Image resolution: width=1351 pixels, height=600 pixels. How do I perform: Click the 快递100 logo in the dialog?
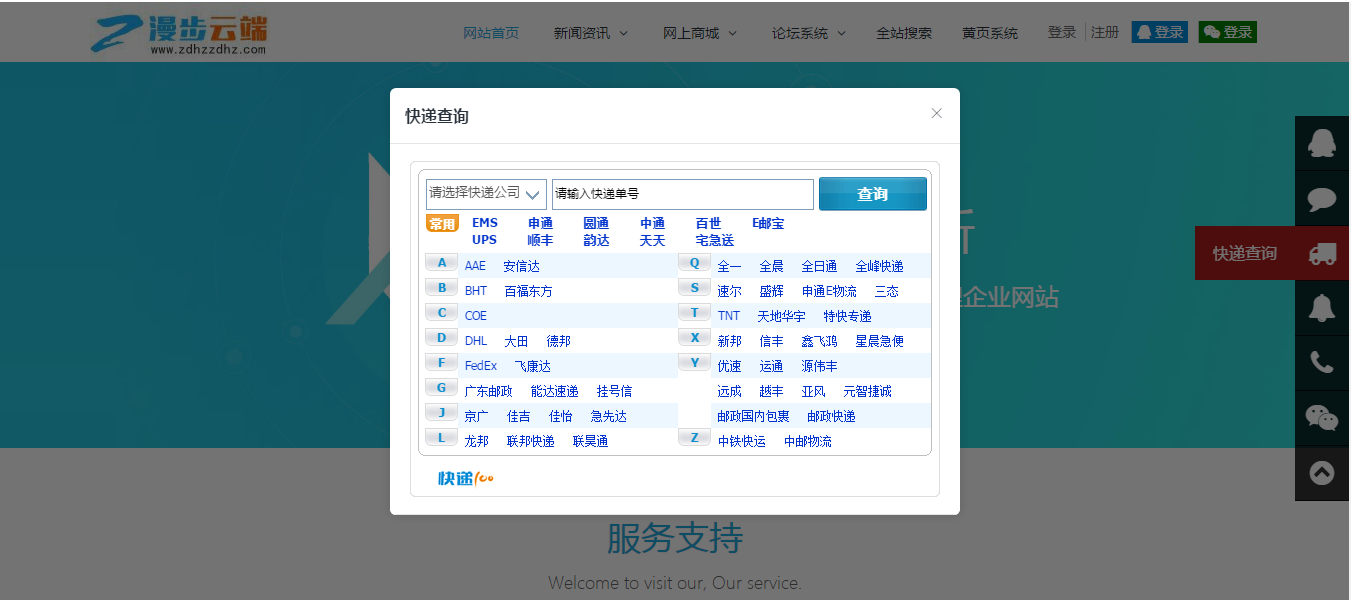[x=466, y=478]
